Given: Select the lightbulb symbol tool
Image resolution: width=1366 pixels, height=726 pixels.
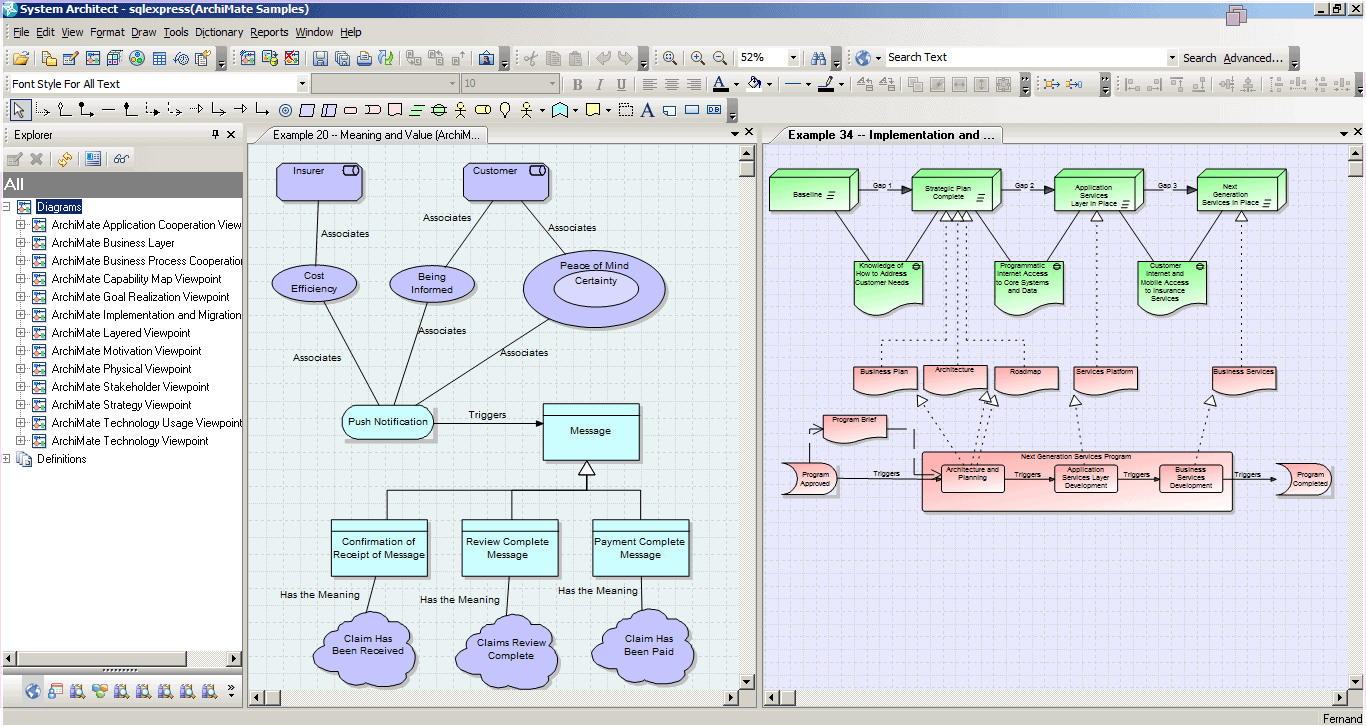Looking at the screenshot, I should point(505,110).
